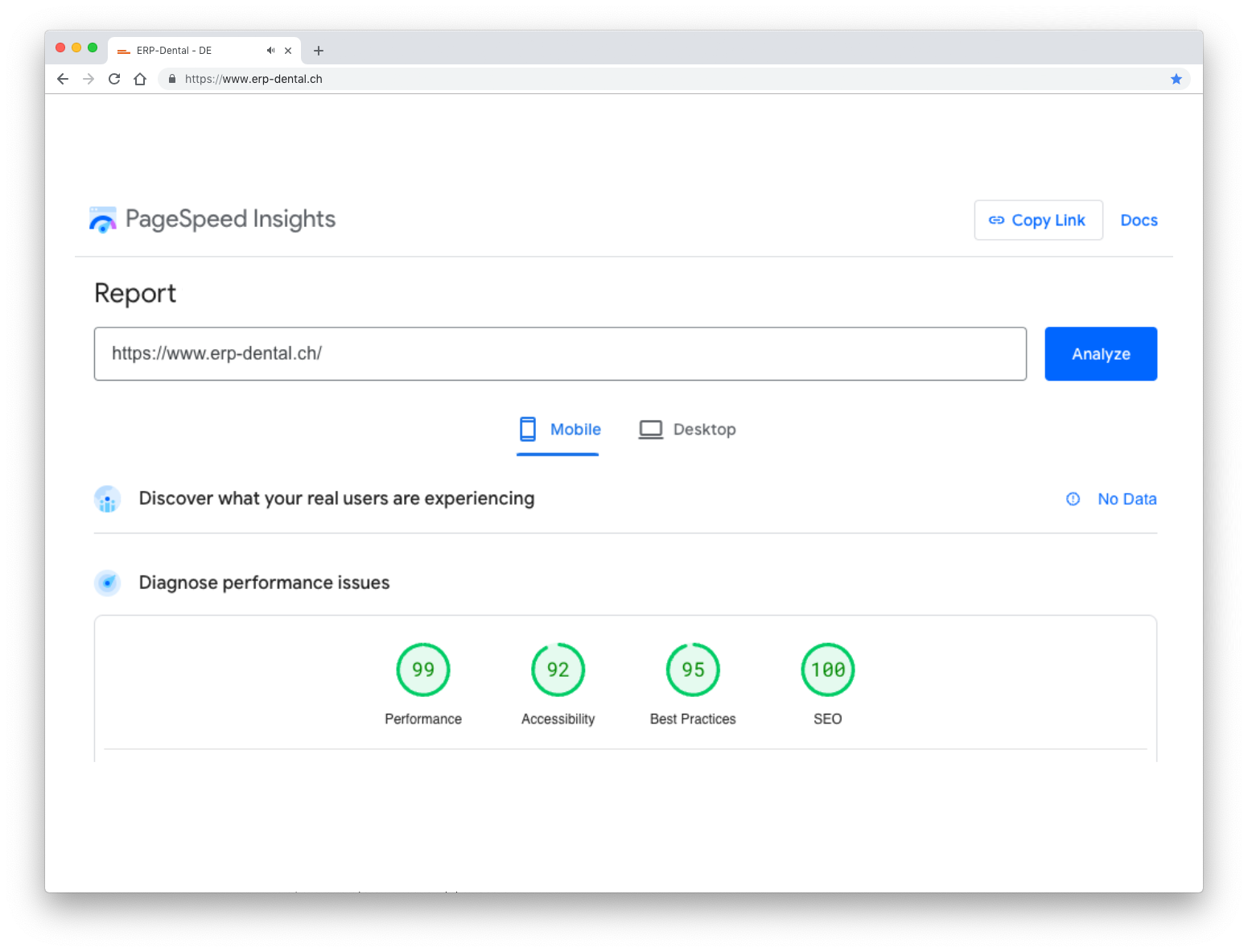Bookmark the page with the star icon
This screenshot has height=952, width=1248.
[x=1176, y=79]
